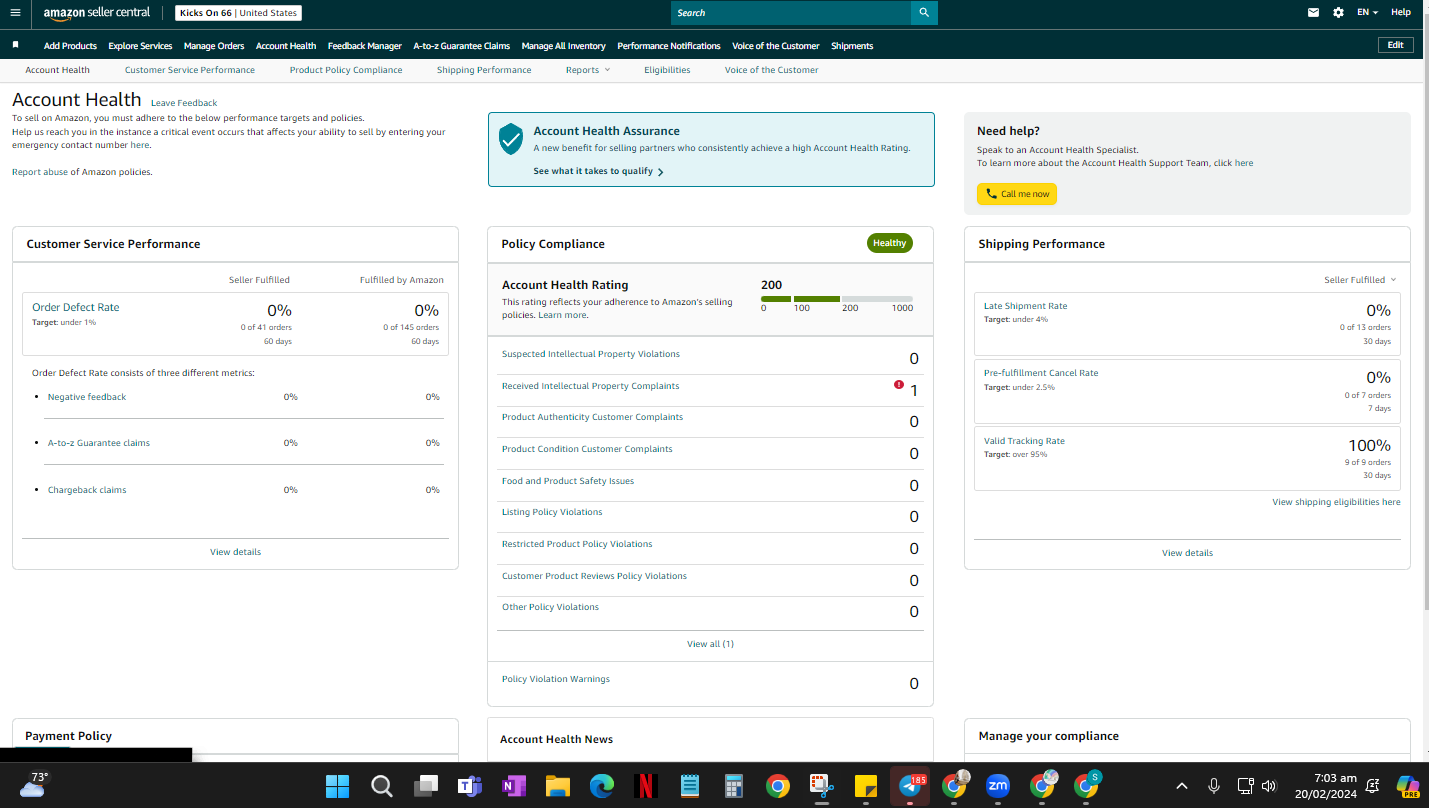Open Copilot in the system tray

[1408, 786]
